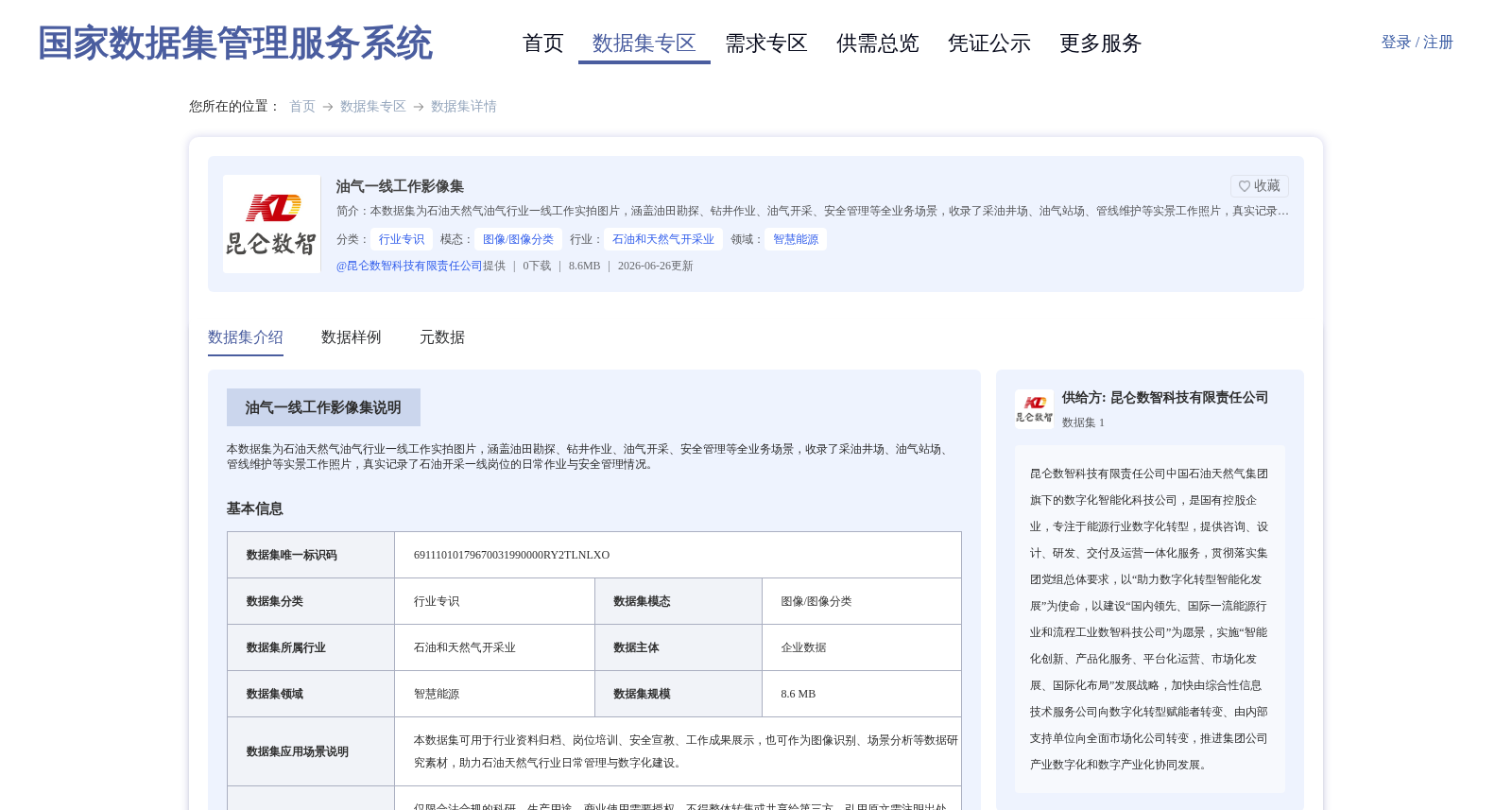
Task: Switch to the 数据集介绍 tab
Action: (x=246, y=337)
